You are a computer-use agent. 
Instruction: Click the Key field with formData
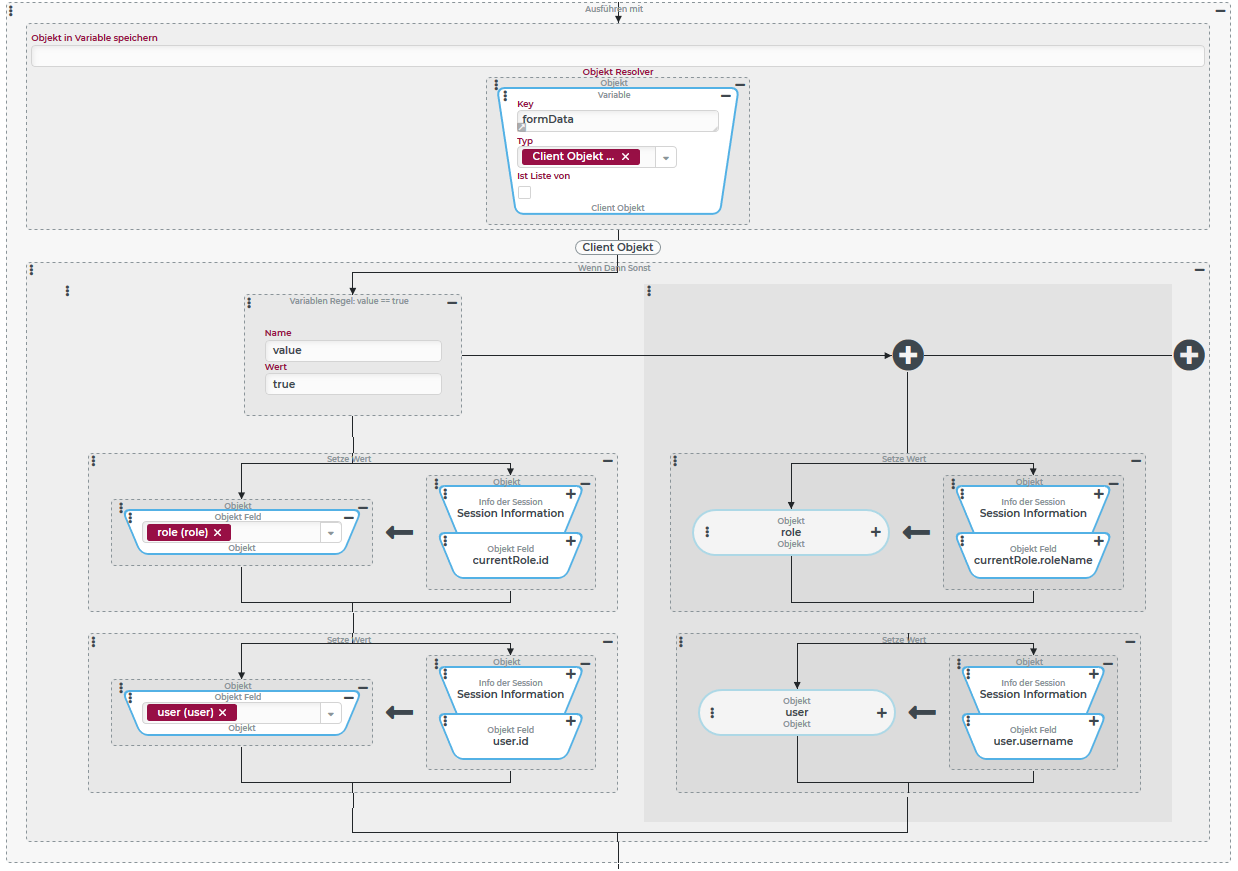617,120
